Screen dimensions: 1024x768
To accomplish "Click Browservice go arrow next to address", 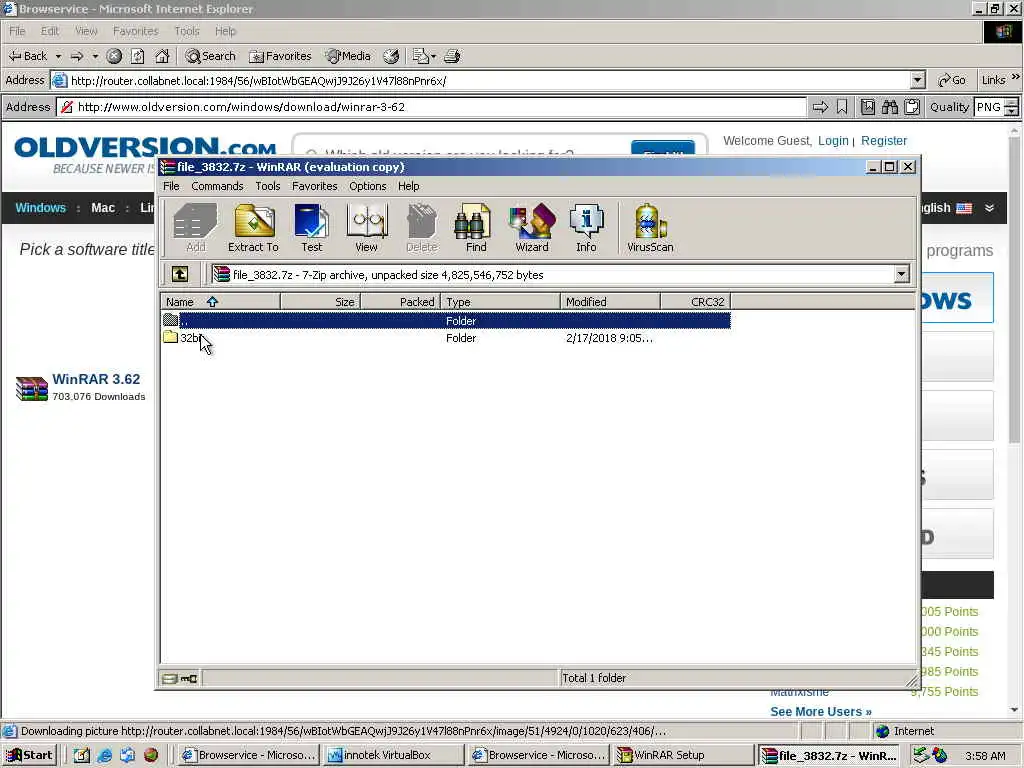I will point(820,107).
